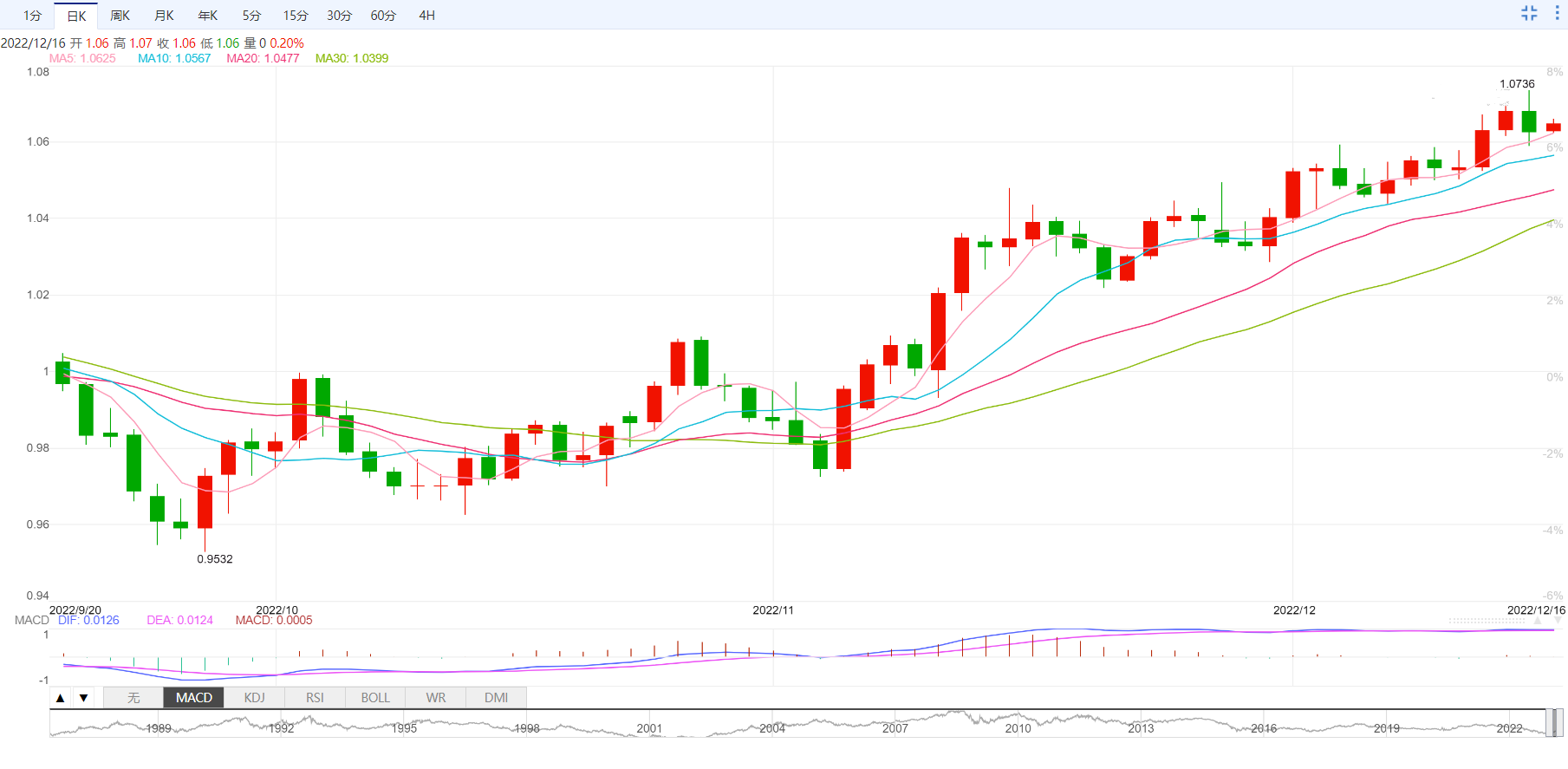Click the gray up triangle under 2022/12/16
Image resolution: width=1568 pixels, height=769 pixels.
tap(1538, 621)
